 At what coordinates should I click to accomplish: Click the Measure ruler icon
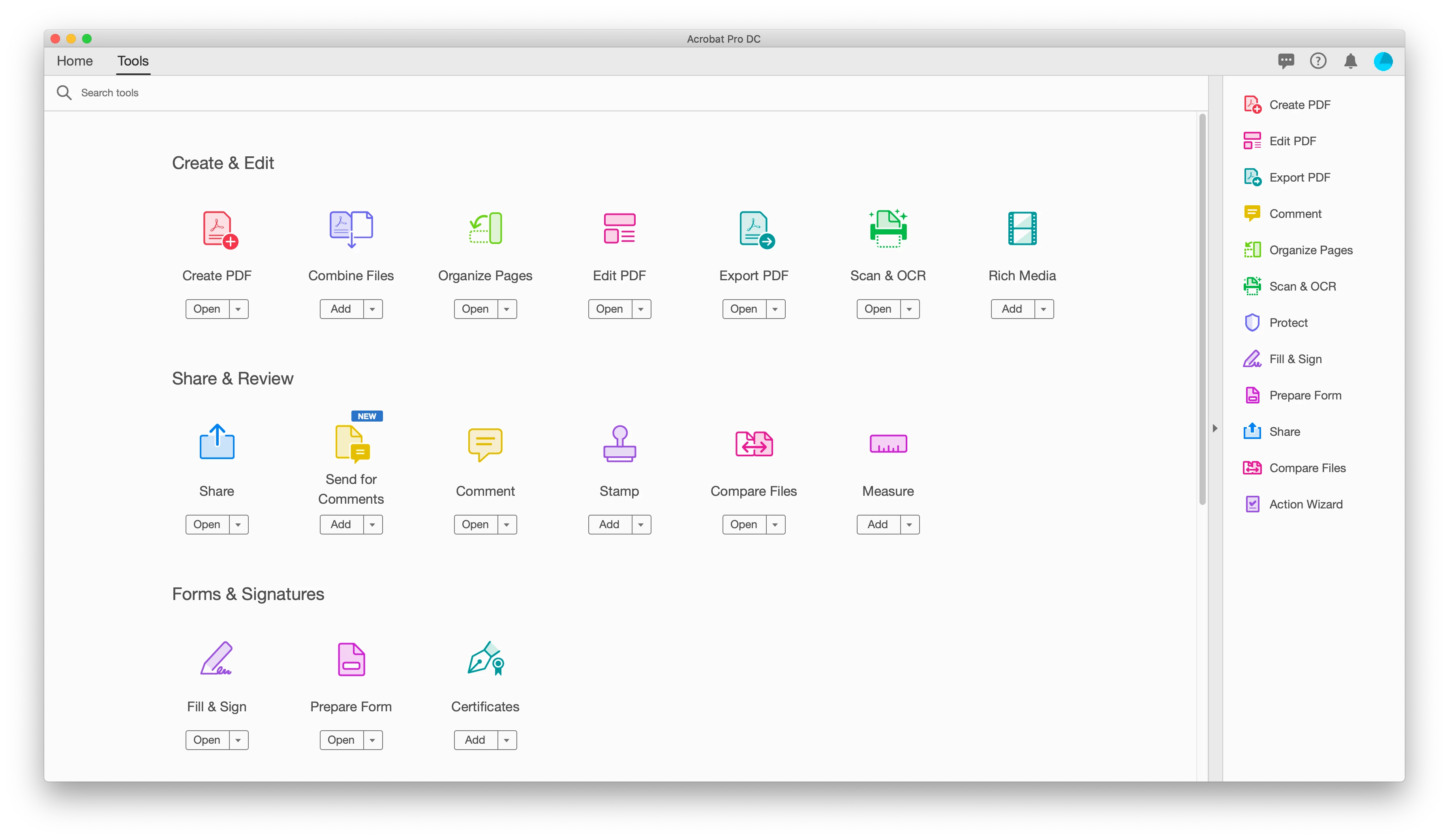[x=888, y=443]
